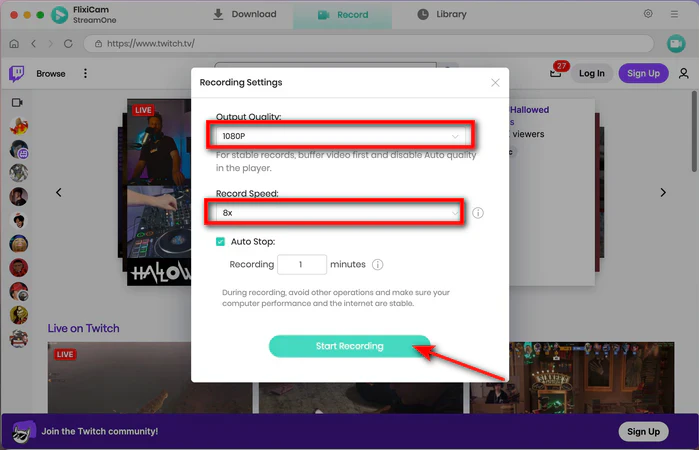
Task: Open the user profile icon
Action: [683, 73]
